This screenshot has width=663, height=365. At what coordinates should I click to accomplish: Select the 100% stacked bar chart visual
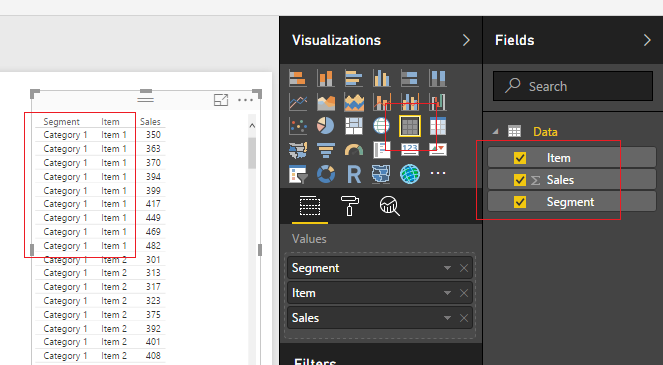pos(409,78)
